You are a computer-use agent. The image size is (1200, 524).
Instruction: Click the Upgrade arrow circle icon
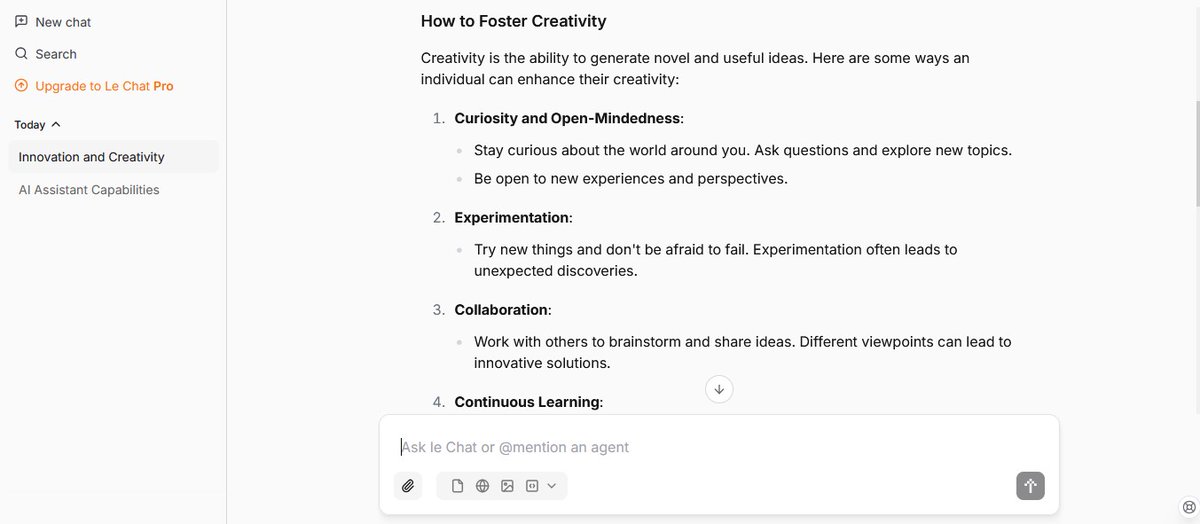point(21,85)
